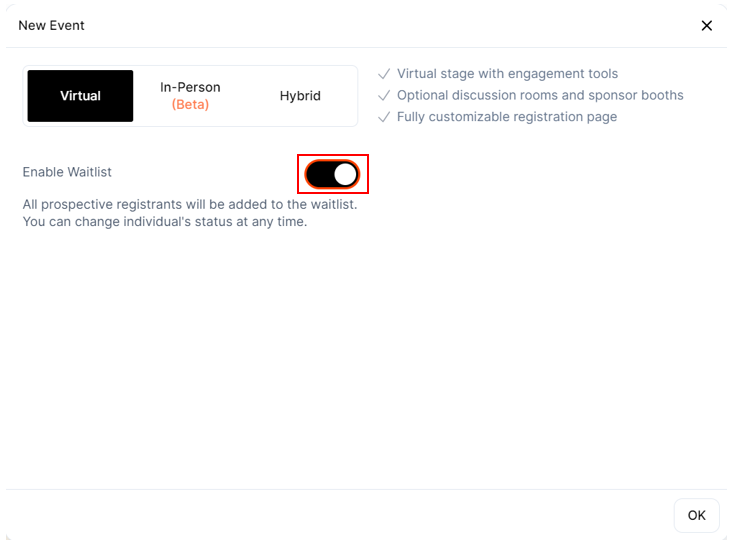Click checkmark icon beside Virtual stage feature
The height and width of the screenshot is (549, 736).
tap(384, 74)
